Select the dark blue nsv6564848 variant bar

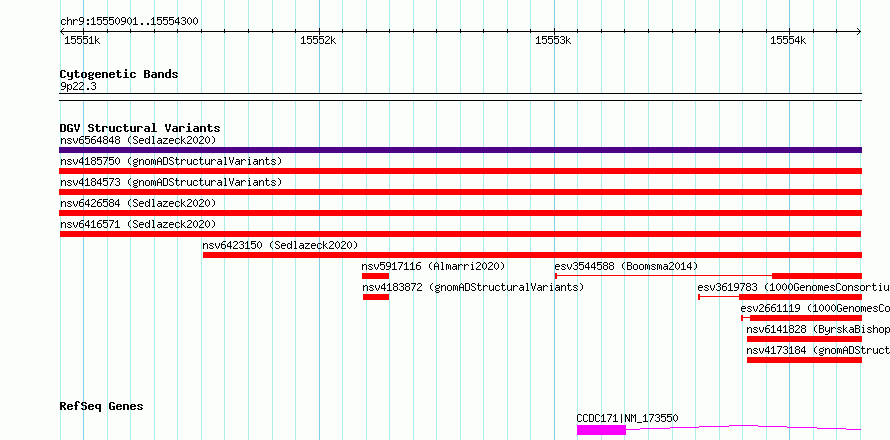click(460, 150)
